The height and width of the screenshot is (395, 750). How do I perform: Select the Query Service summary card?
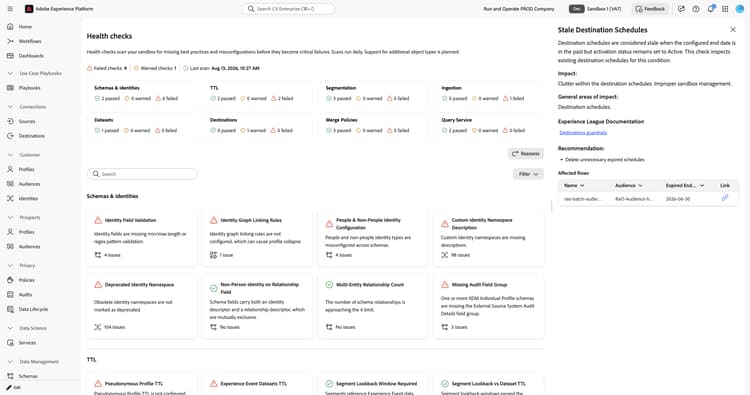(x=489, y=125)
